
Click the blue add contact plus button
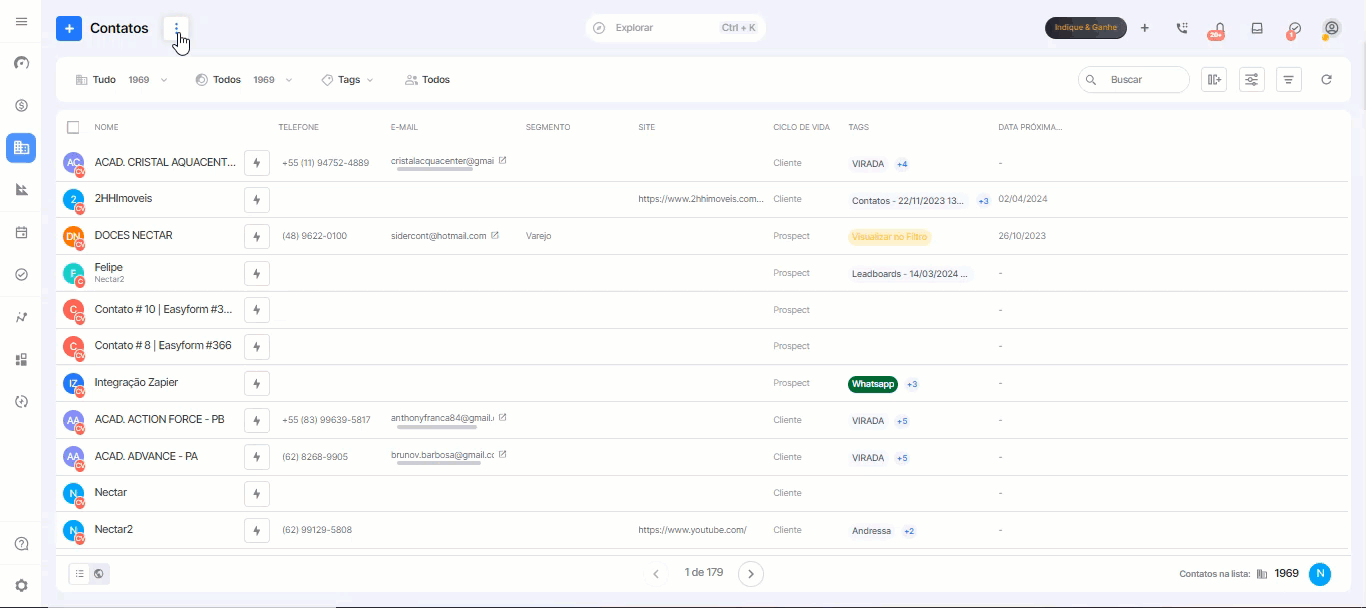click(69, 28)
